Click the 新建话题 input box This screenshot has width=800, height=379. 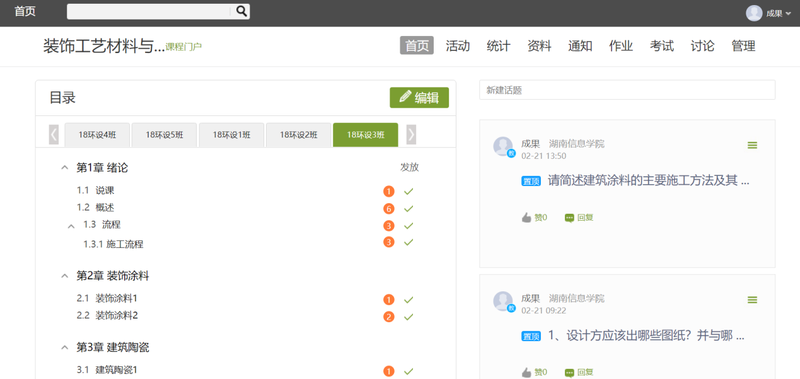627,90
